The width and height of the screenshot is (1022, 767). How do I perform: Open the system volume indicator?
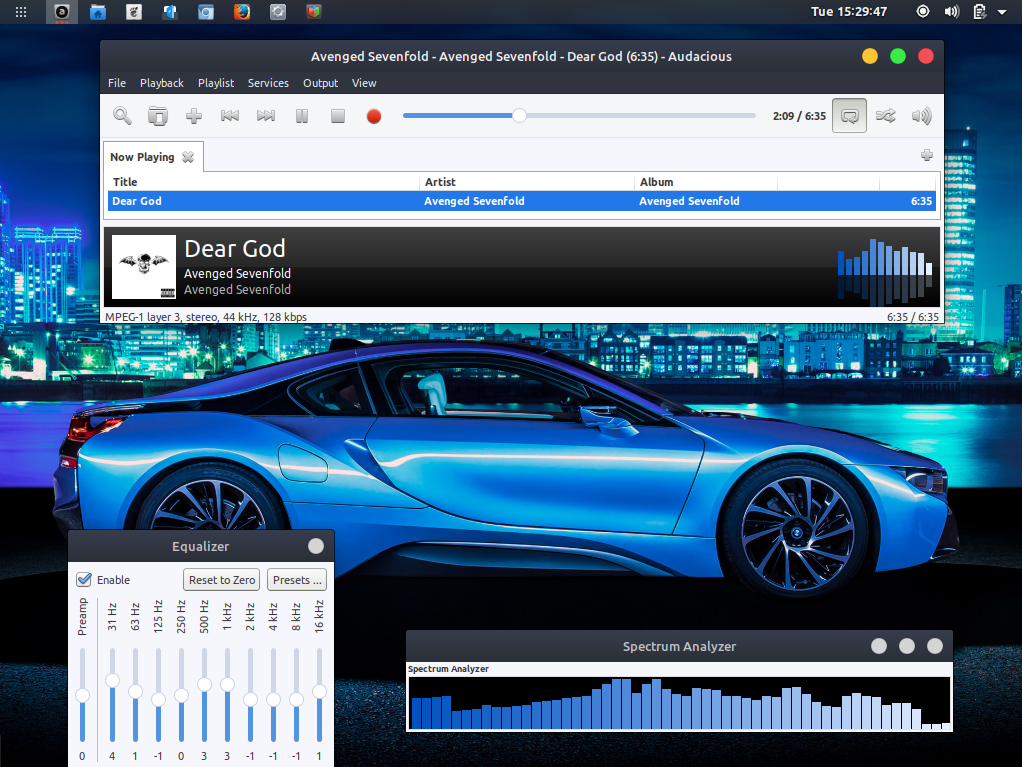(952, 12)
